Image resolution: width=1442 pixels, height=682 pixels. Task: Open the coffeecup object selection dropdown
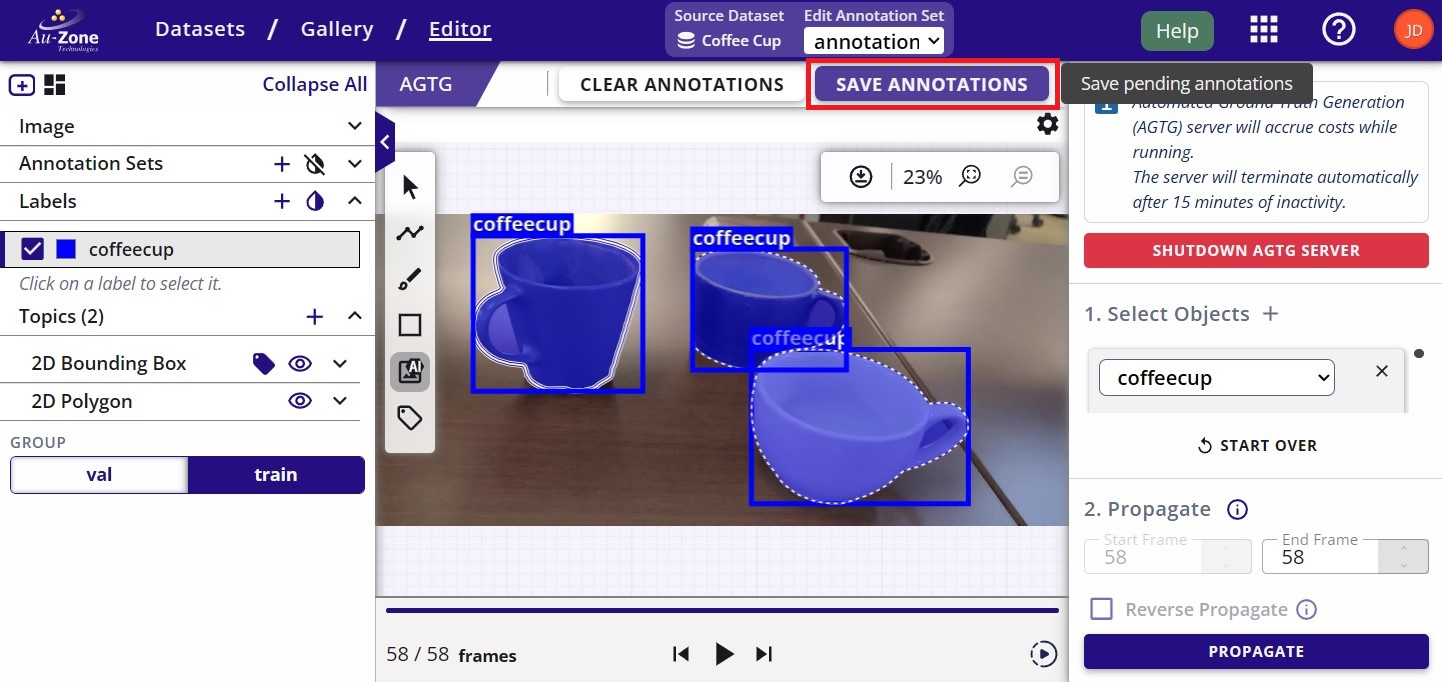pos(1216,378)
